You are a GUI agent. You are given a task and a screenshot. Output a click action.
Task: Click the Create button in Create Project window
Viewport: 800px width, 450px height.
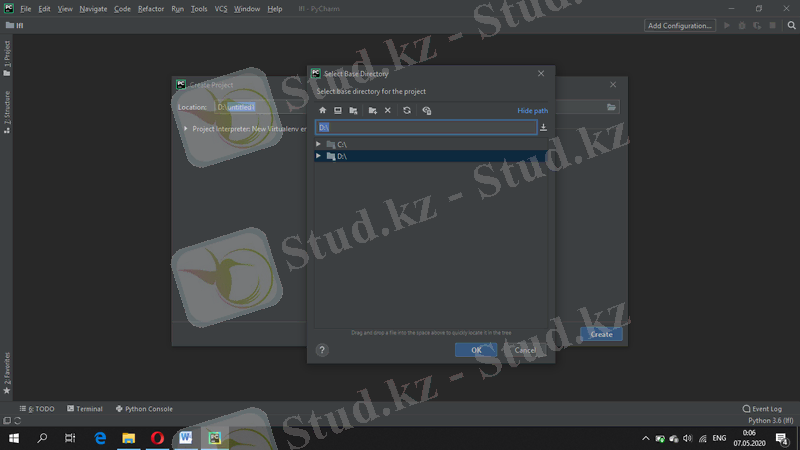click(x=601, y=334)
